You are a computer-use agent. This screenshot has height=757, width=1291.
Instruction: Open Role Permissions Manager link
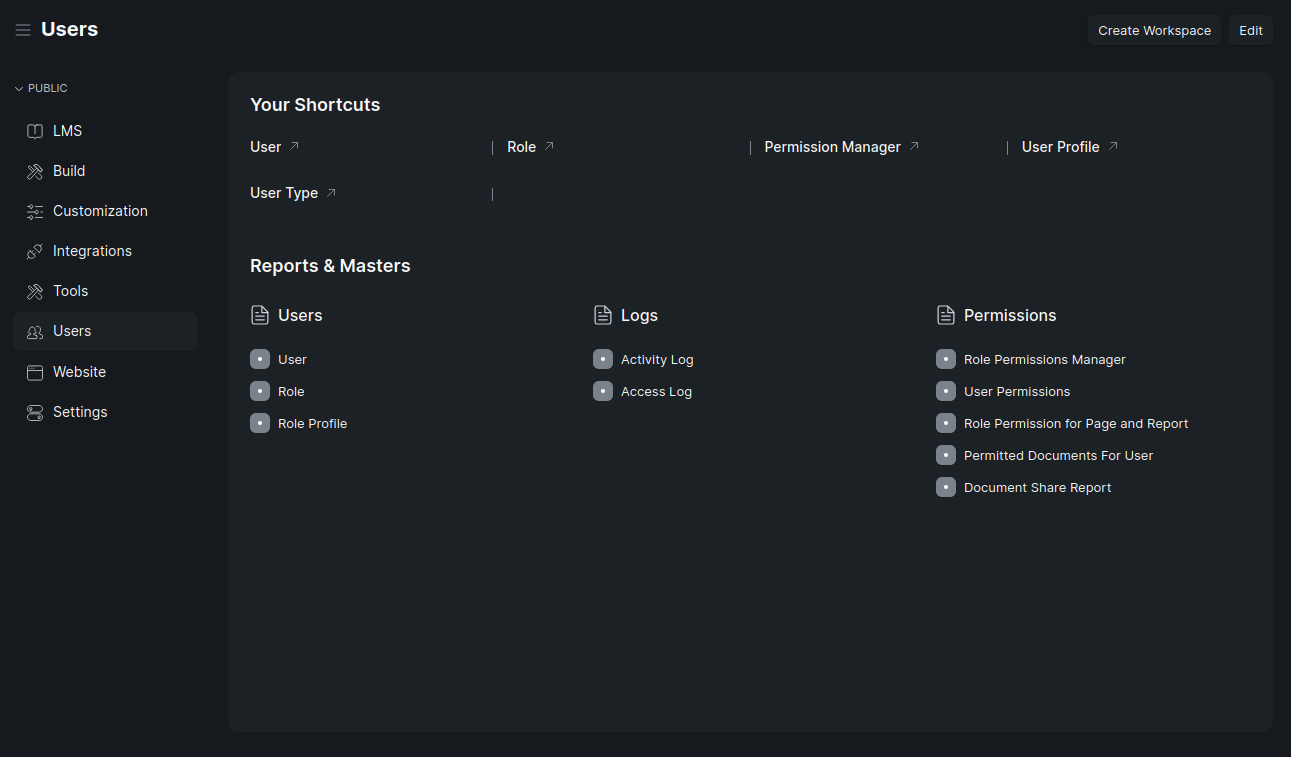(x=1044, y=359)
